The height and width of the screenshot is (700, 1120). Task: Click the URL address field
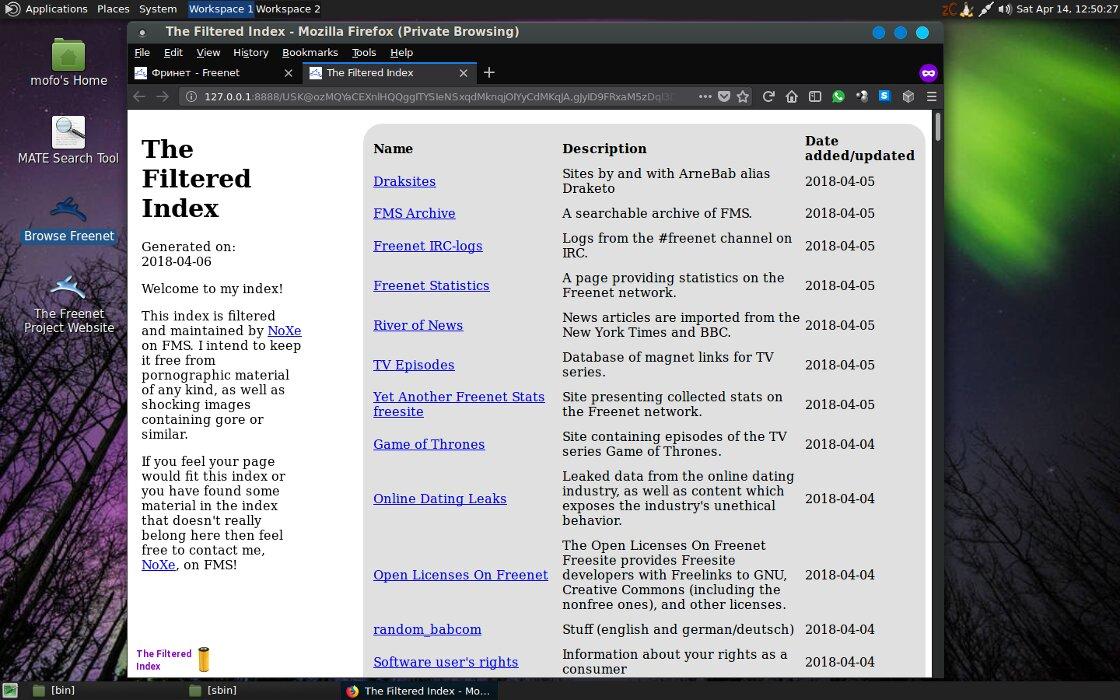click(440, 97)
